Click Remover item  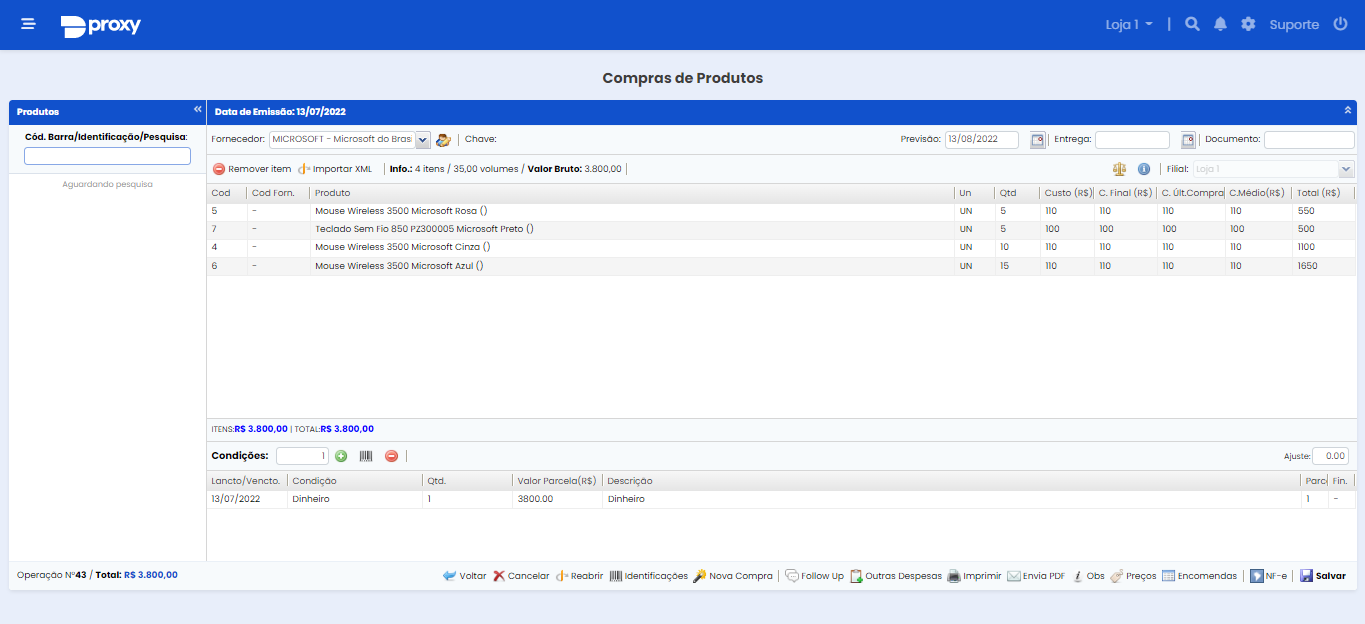252,169
